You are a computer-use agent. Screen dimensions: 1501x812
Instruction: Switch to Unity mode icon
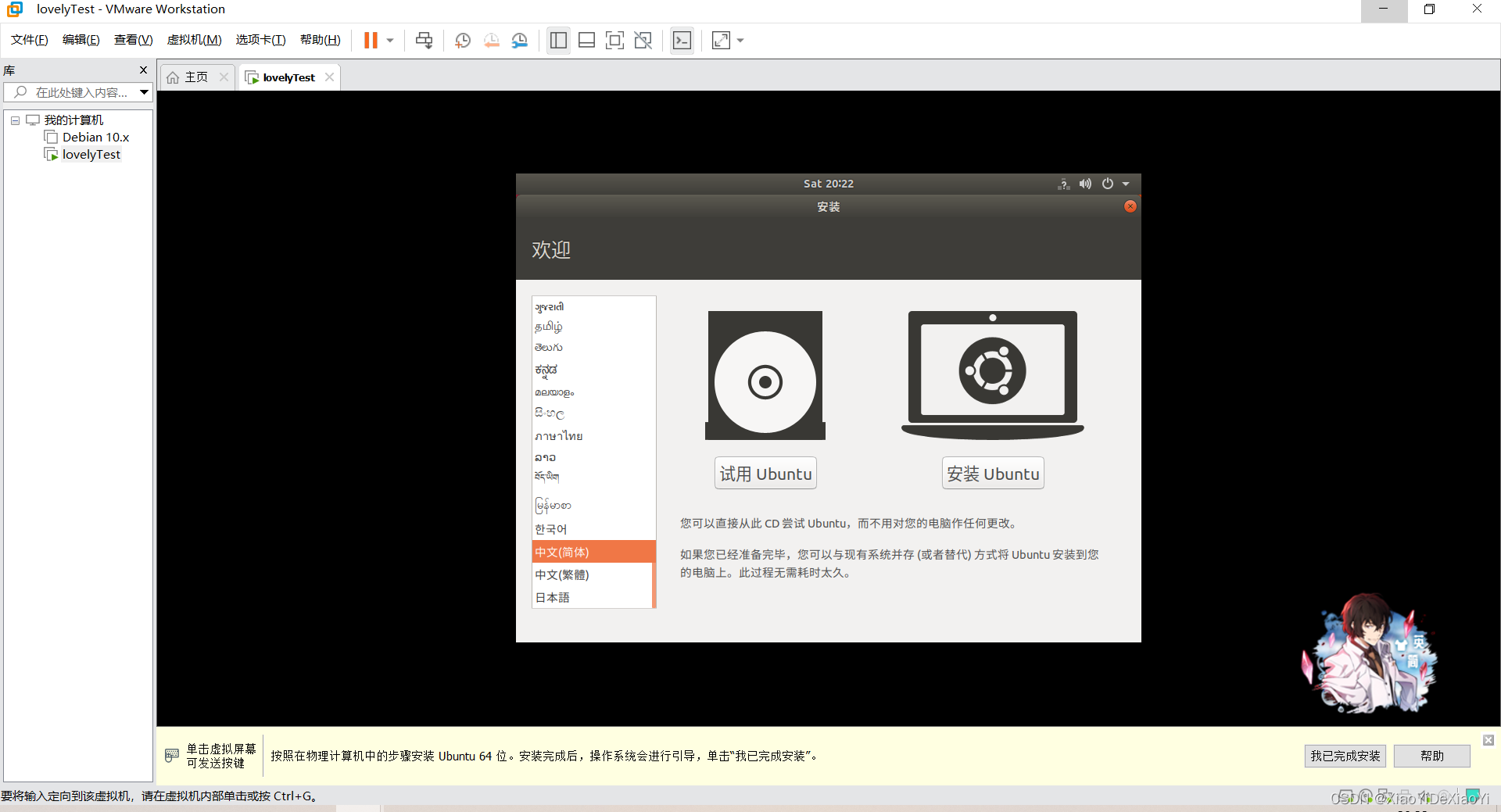643,40
